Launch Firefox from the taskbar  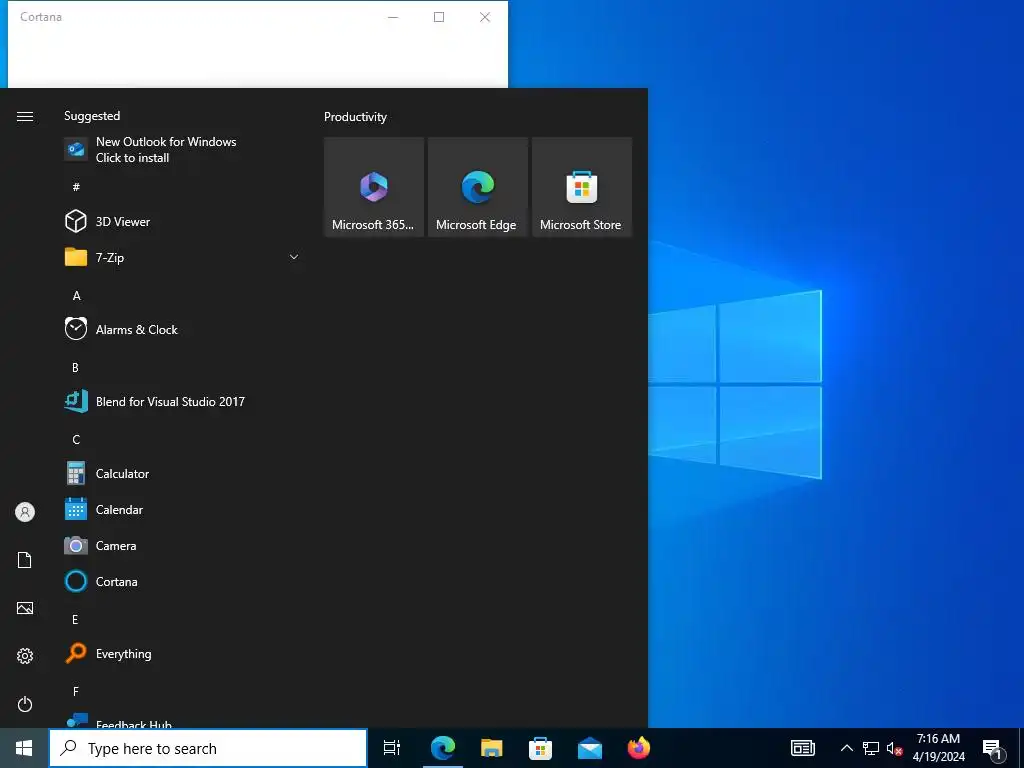click(638, 748)
